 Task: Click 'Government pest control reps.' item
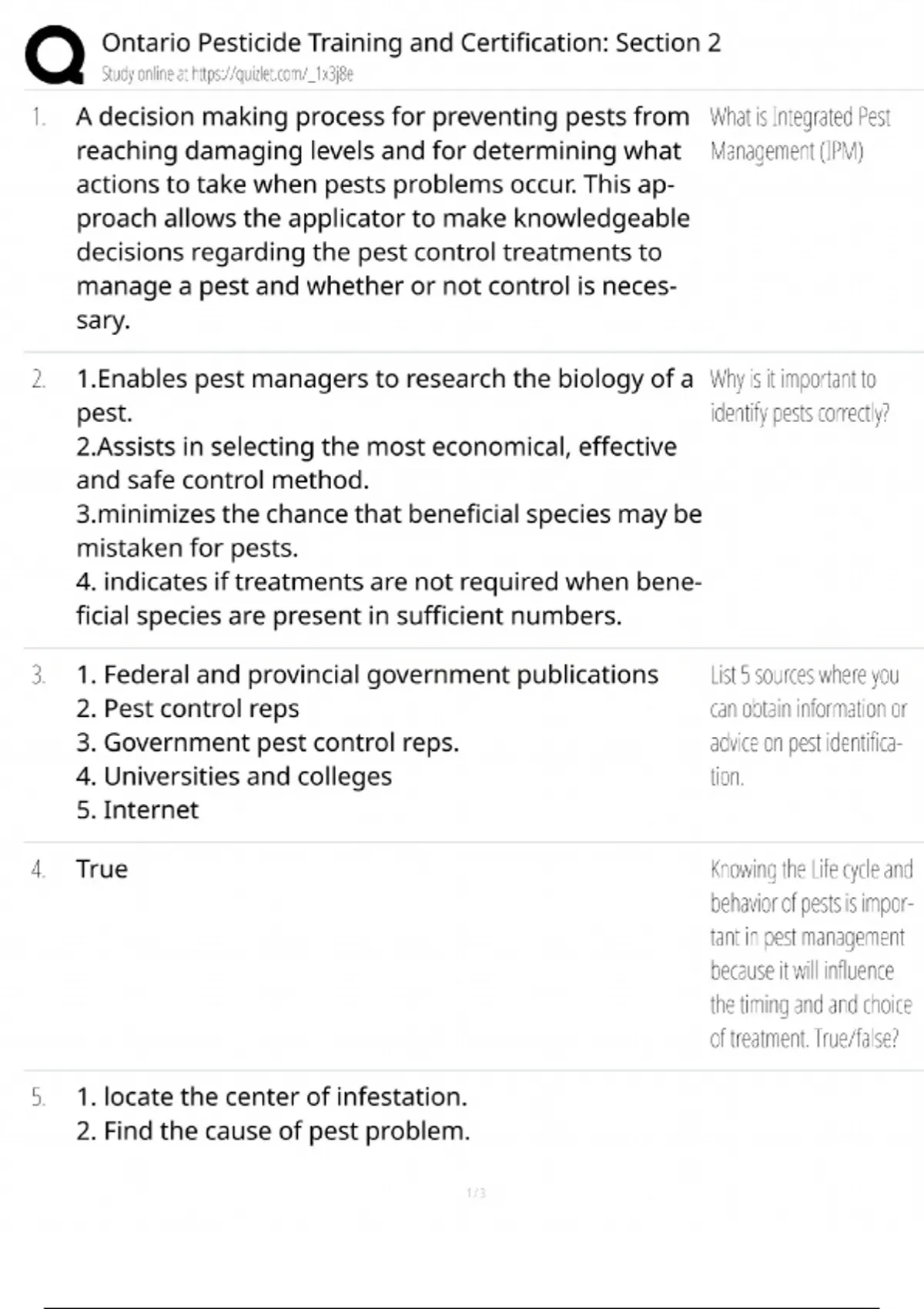(x=267, y=742)
